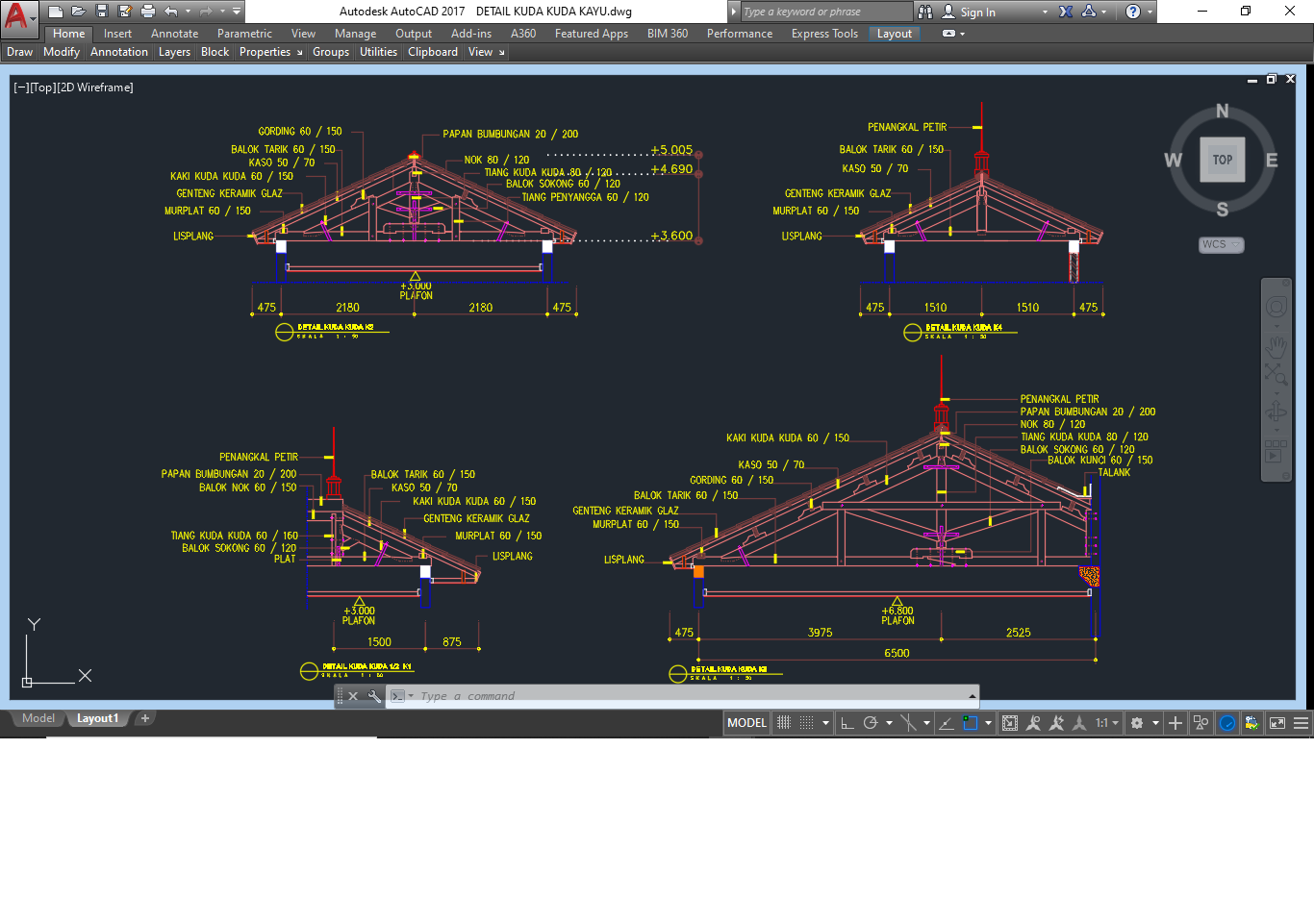This screenshot has height=924, width=1314.
Task: Close the command line with X icon
Action: (353, 696)
